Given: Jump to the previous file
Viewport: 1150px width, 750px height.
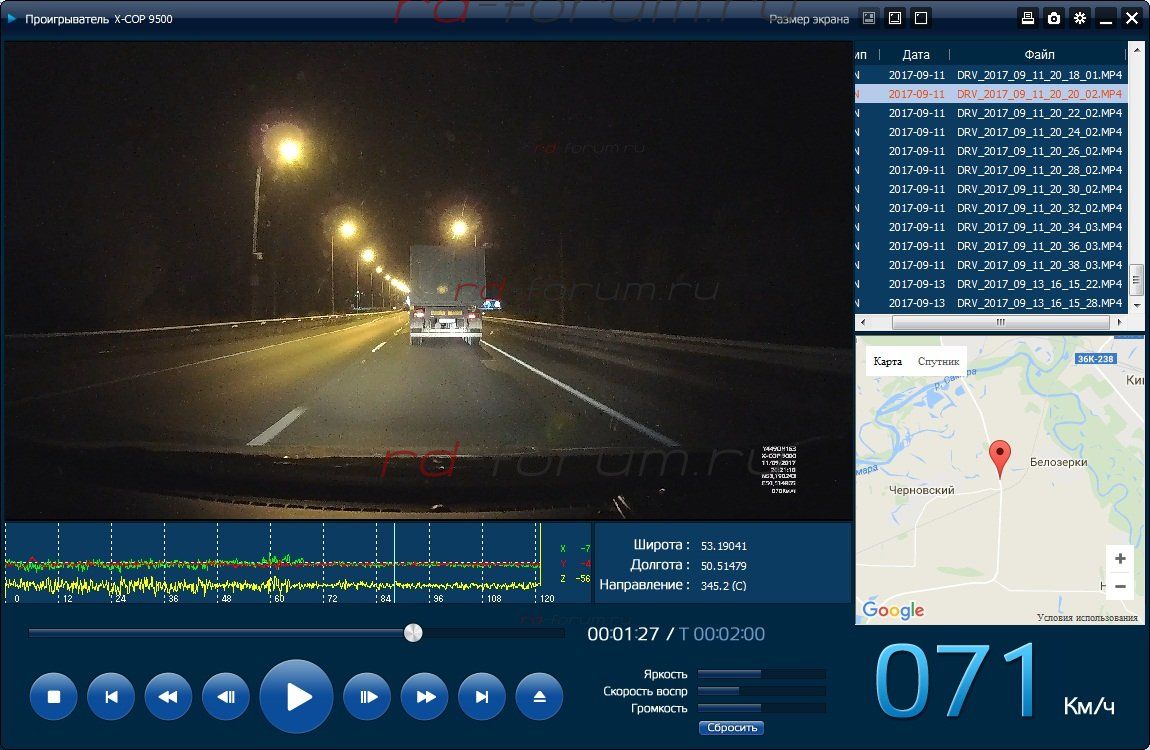Looking at the screenshot, I should pyautogui.click(x=111, y=697).
